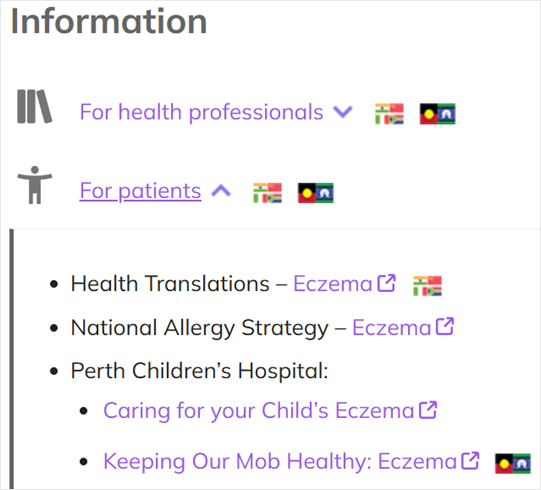Image resolution: width=541 pixels, height=490 pixels.
Task: Collapse the For patients up chevron
Action: [x=221, y=190]
